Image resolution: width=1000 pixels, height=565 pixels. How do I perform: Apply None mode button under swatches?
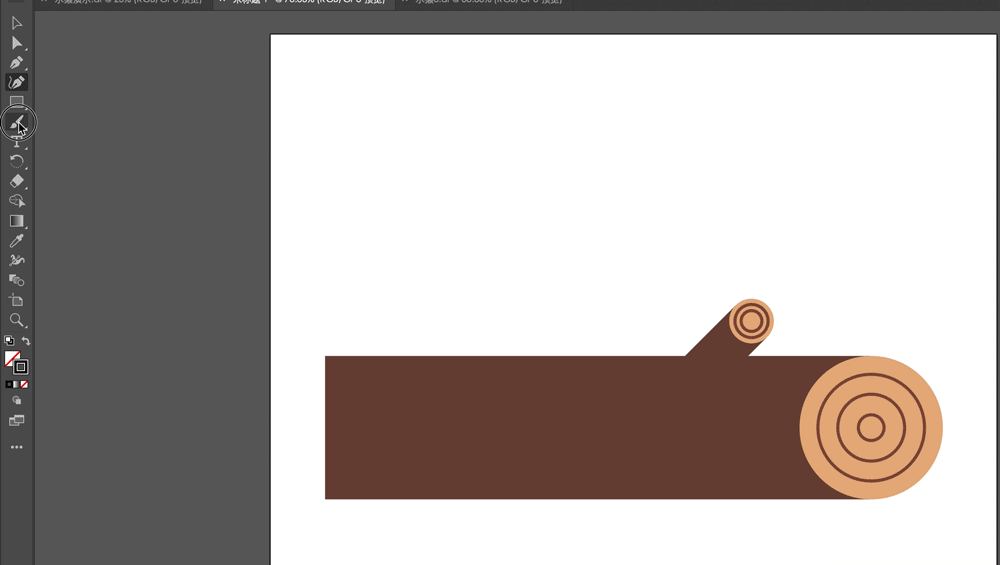click(24, 385)
